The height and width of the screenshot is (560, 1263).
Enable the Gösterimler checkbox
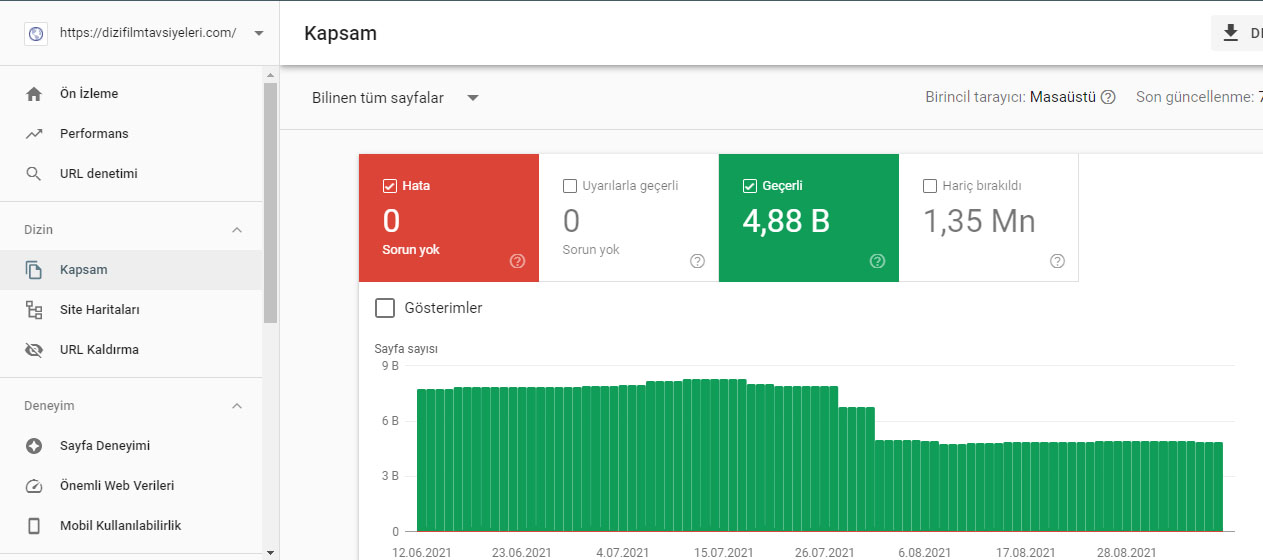click(x=385, y=308)
